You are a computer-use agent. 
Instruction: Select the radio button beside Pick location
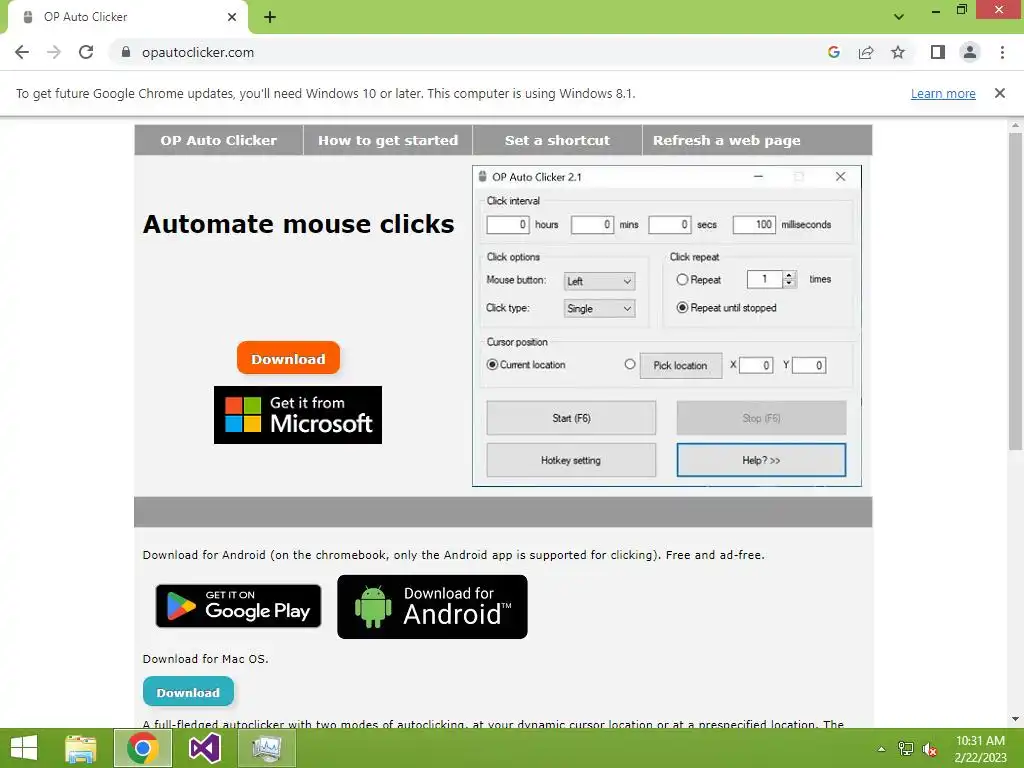pos(630,364)
